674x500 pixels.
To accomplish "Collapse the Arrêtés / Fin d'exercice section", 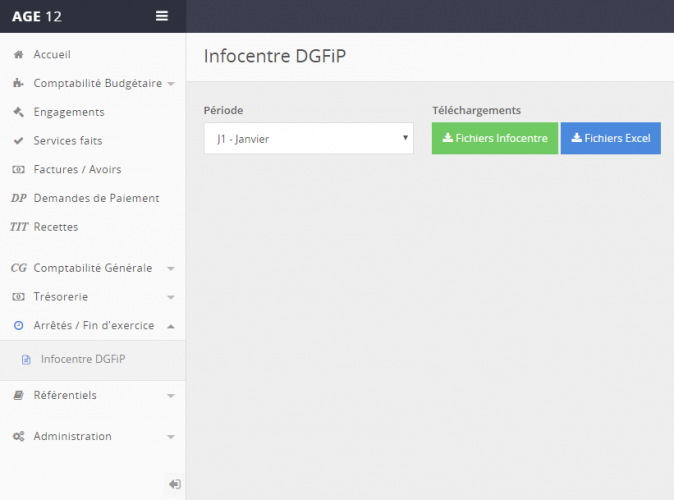I will (171, 326).
